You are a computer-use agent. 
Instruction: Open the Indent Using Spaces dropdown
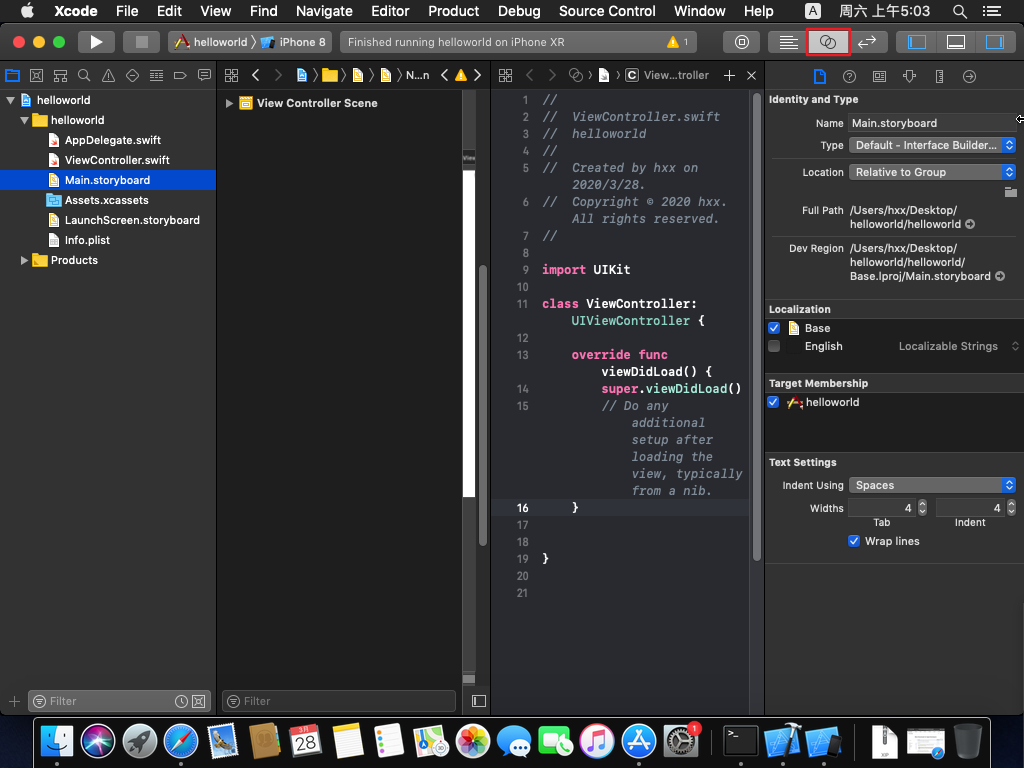click(932, 485)
